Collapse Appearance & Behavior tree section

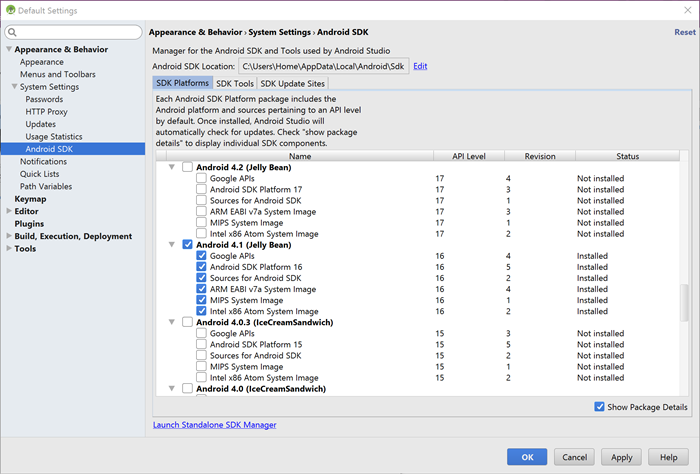coord(9,49)
